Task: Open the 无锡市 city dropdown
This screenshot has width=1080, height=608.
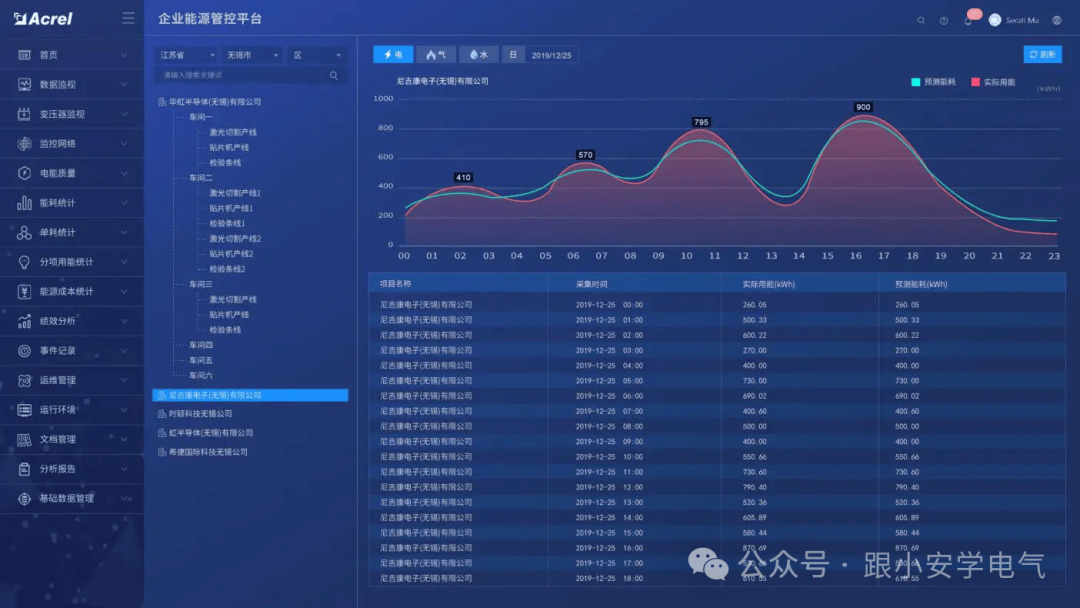Action: 252,54
